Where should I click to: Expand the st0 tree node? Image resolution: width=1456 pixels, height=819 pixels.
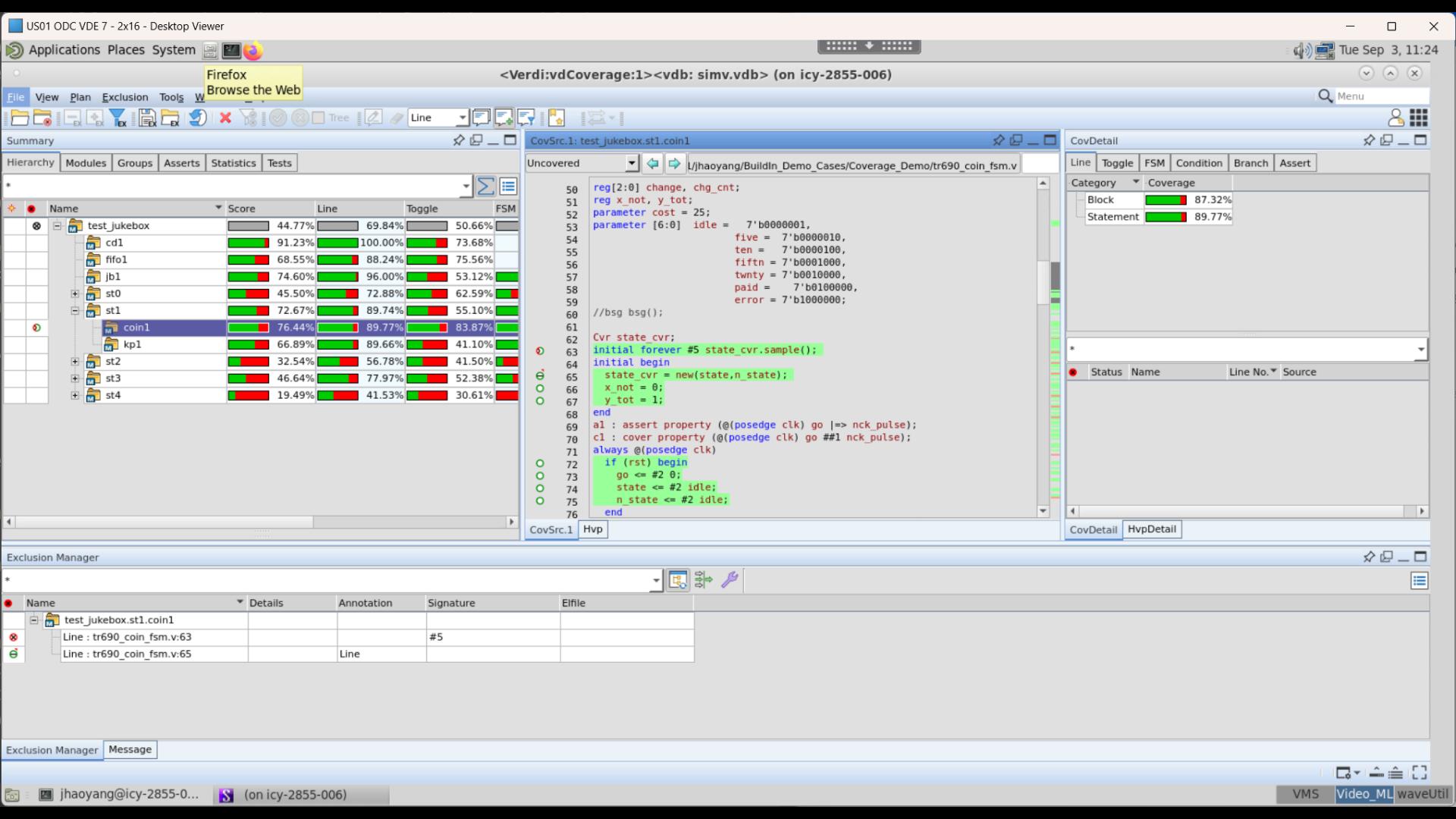75,293
